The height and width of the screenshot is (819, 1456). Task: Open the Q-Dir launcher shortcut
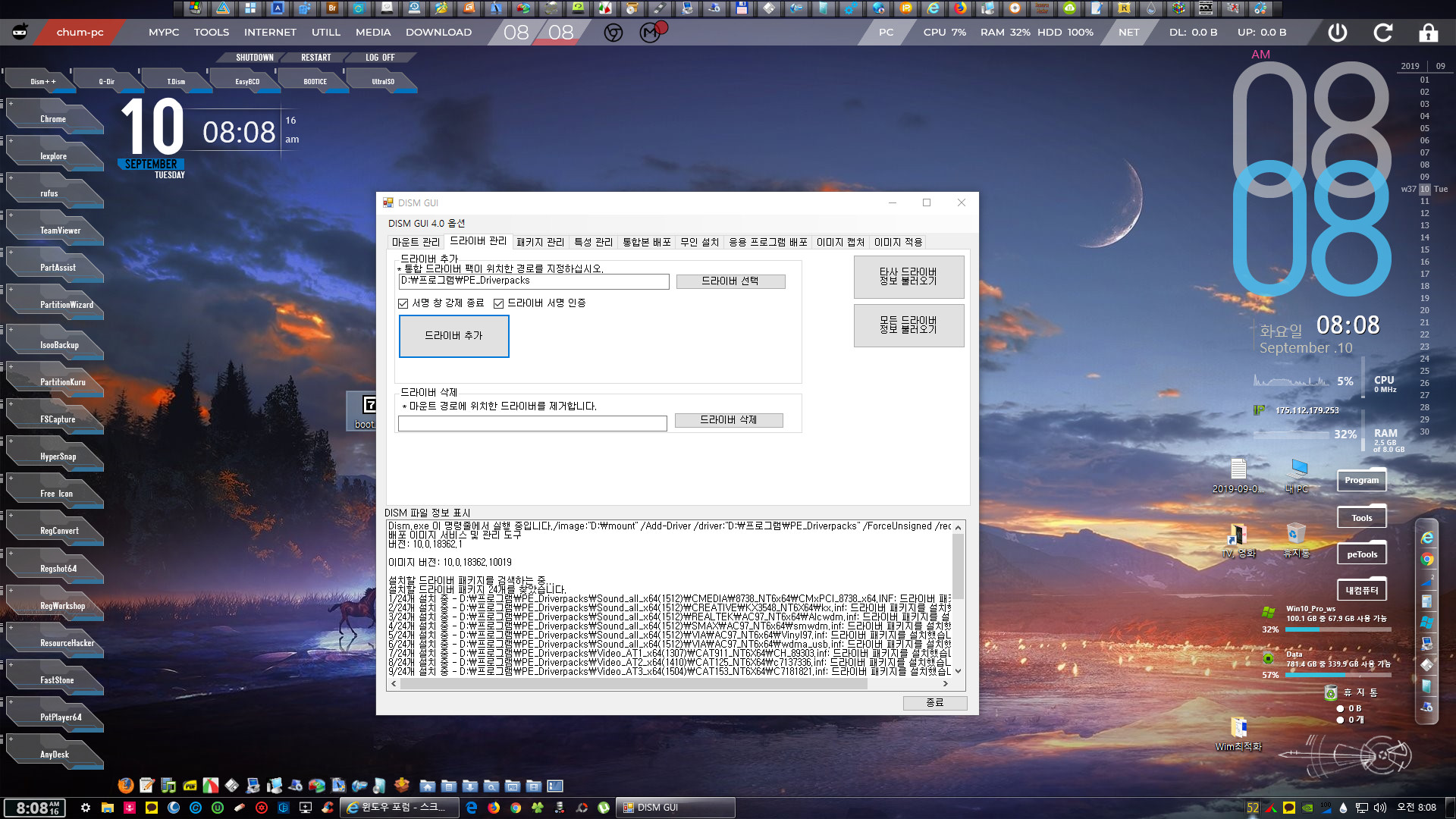click(x=108, y=81)
